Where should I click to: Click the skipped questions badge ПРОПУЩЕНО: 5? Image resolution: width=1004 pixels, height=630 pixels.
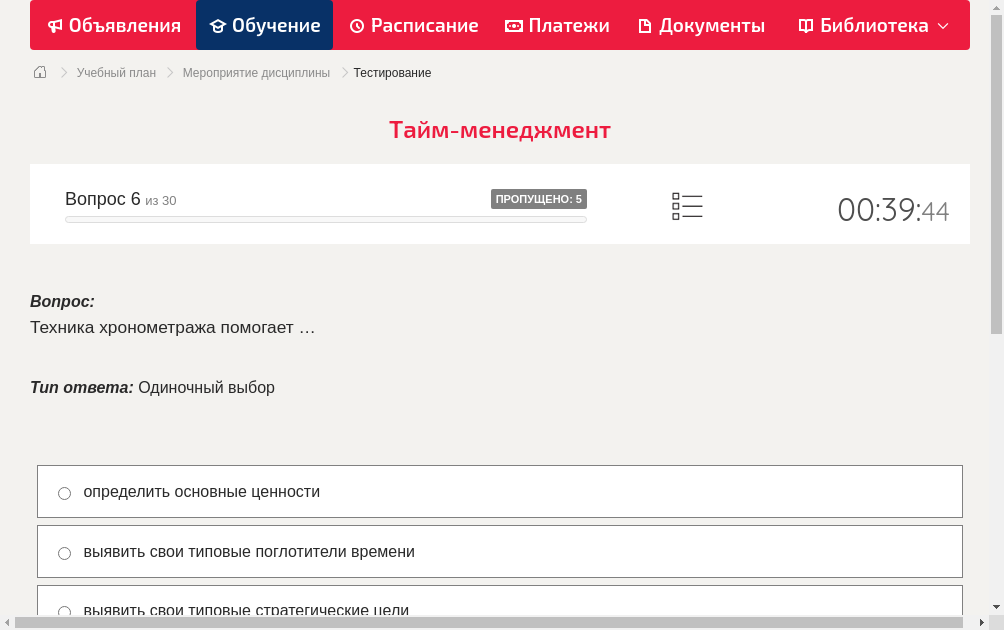pos(538,198)
